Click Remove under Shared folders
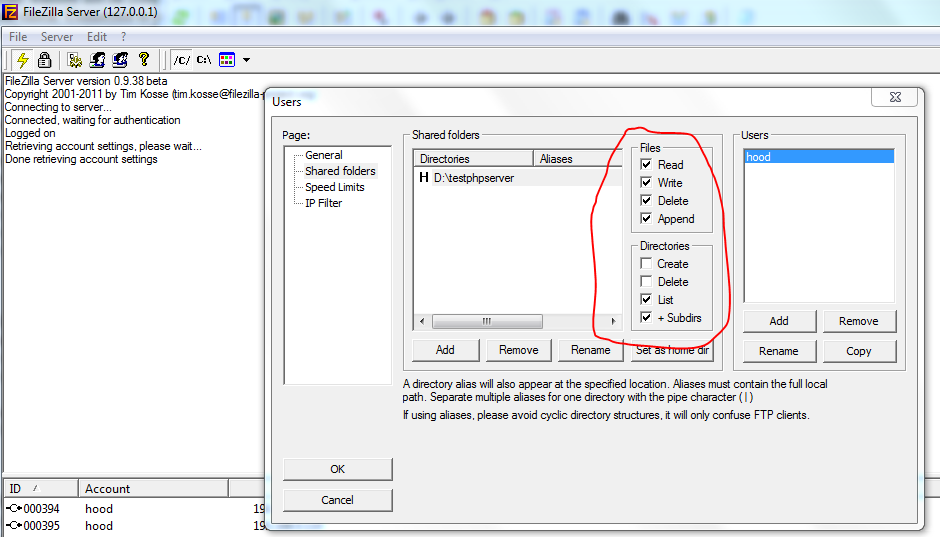The image size is (940, 537). pyautogui.click(x=519, y=350)
